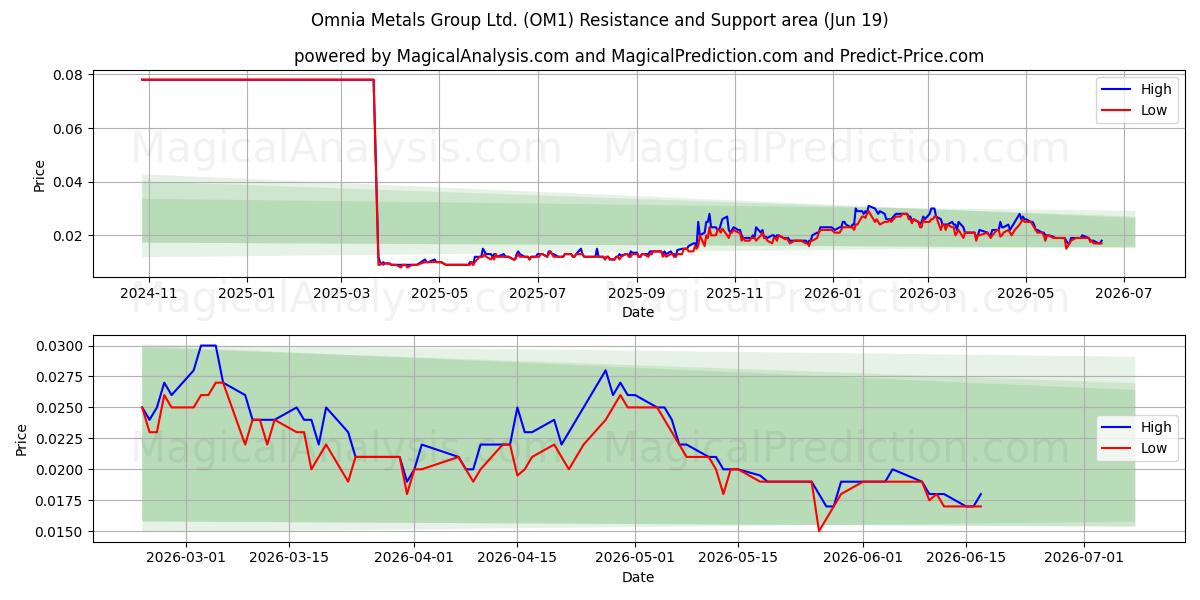Click the 0.0300 tick on bottom chart
This screenshot has width=1200, height=600.
click(x=59, y=346)
